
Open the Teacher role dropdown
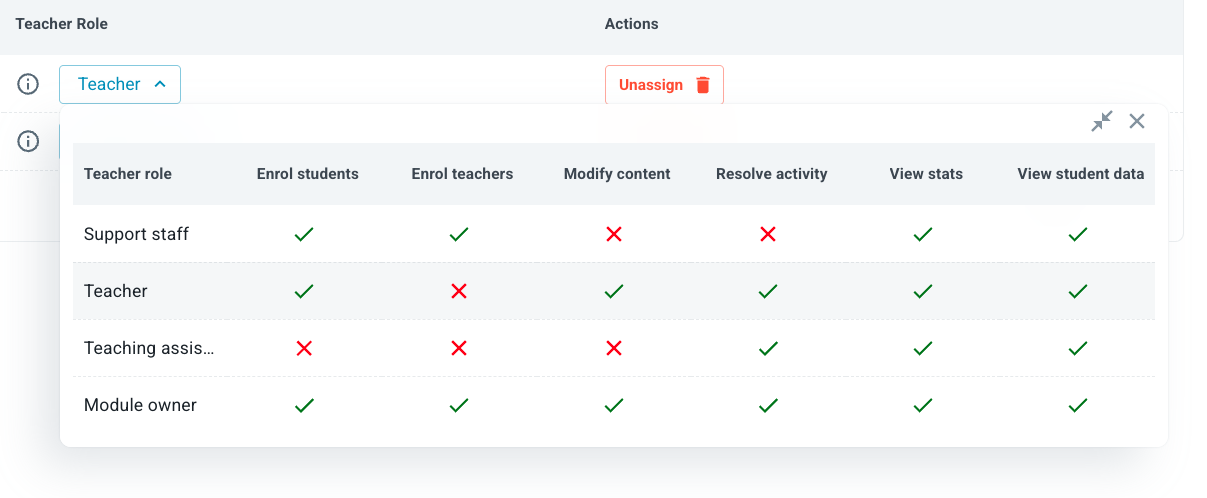(119, 84)
